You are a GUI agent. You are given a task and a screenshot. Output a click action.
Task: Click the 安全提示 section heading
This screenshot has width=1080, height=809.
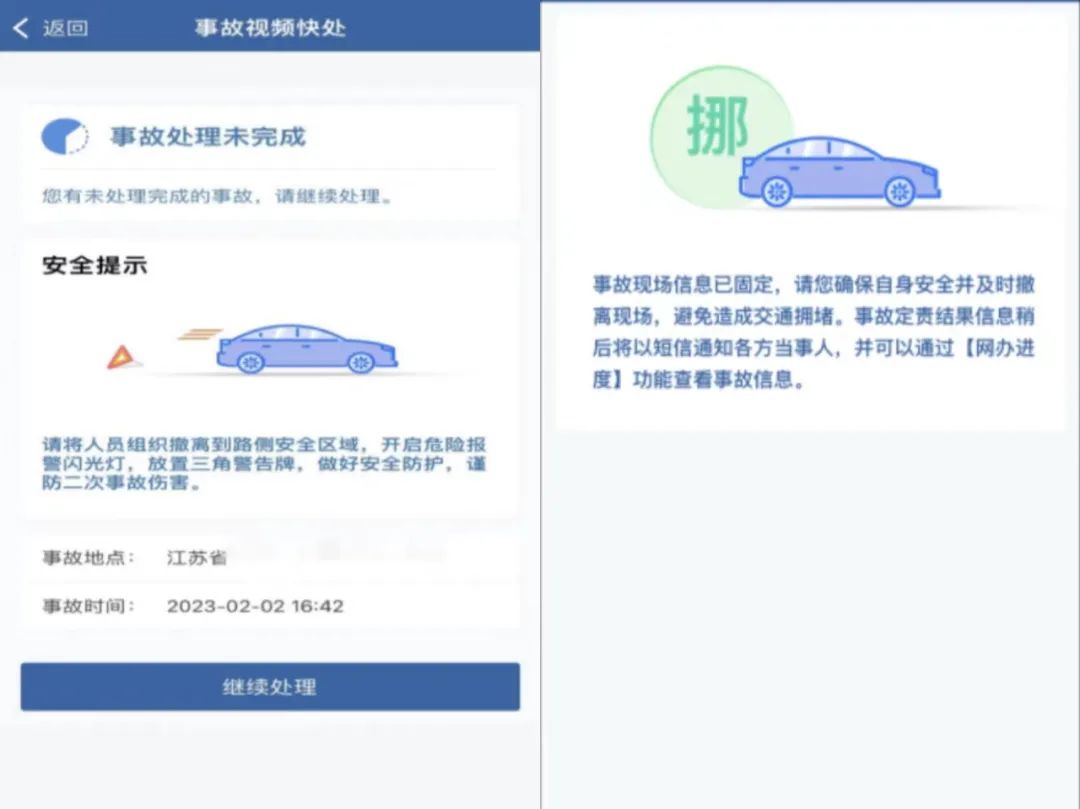click(94, 265)
